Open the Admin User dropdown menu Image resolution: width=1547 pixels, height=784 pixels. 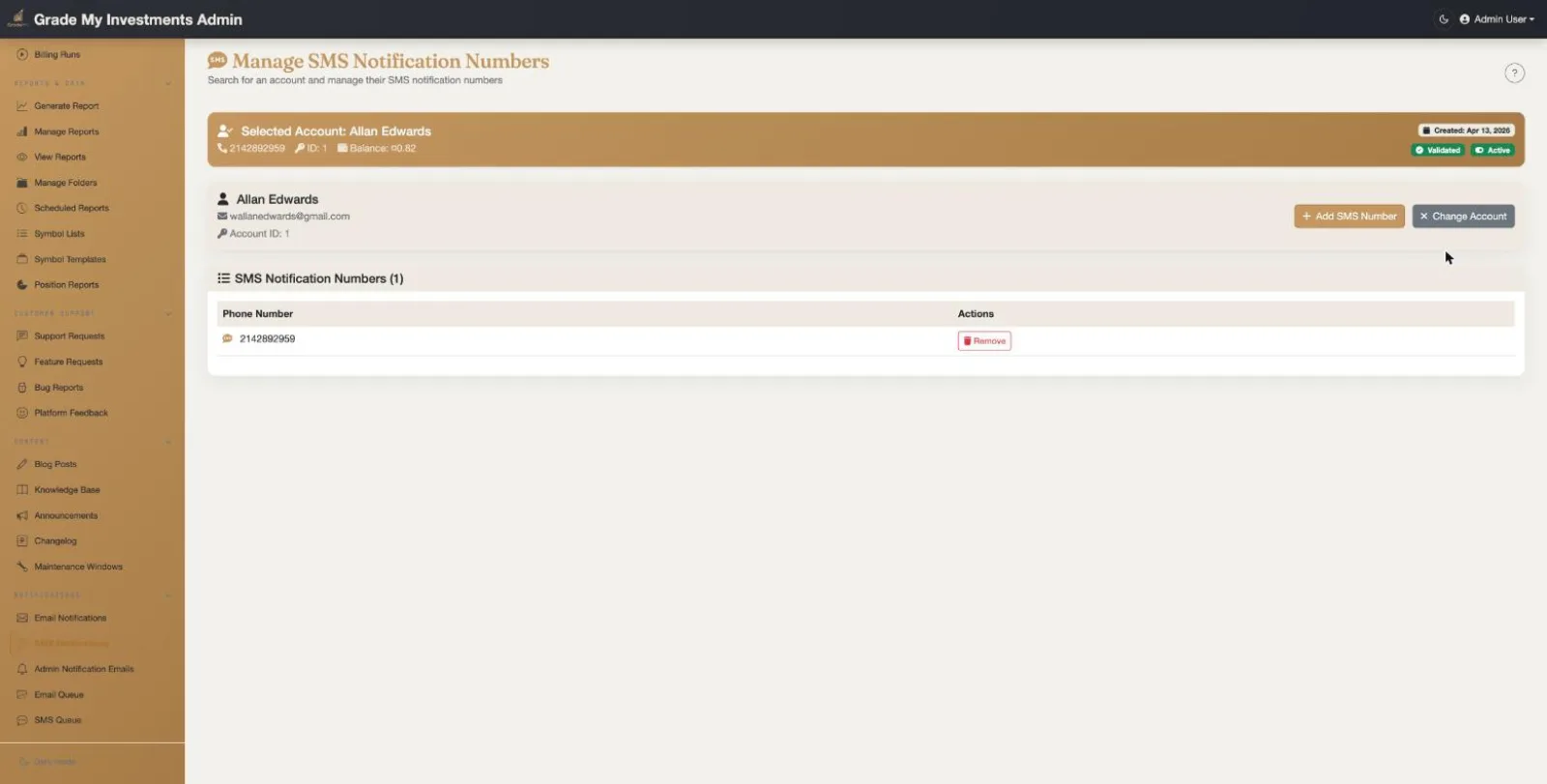click(x=1497, y=19)
